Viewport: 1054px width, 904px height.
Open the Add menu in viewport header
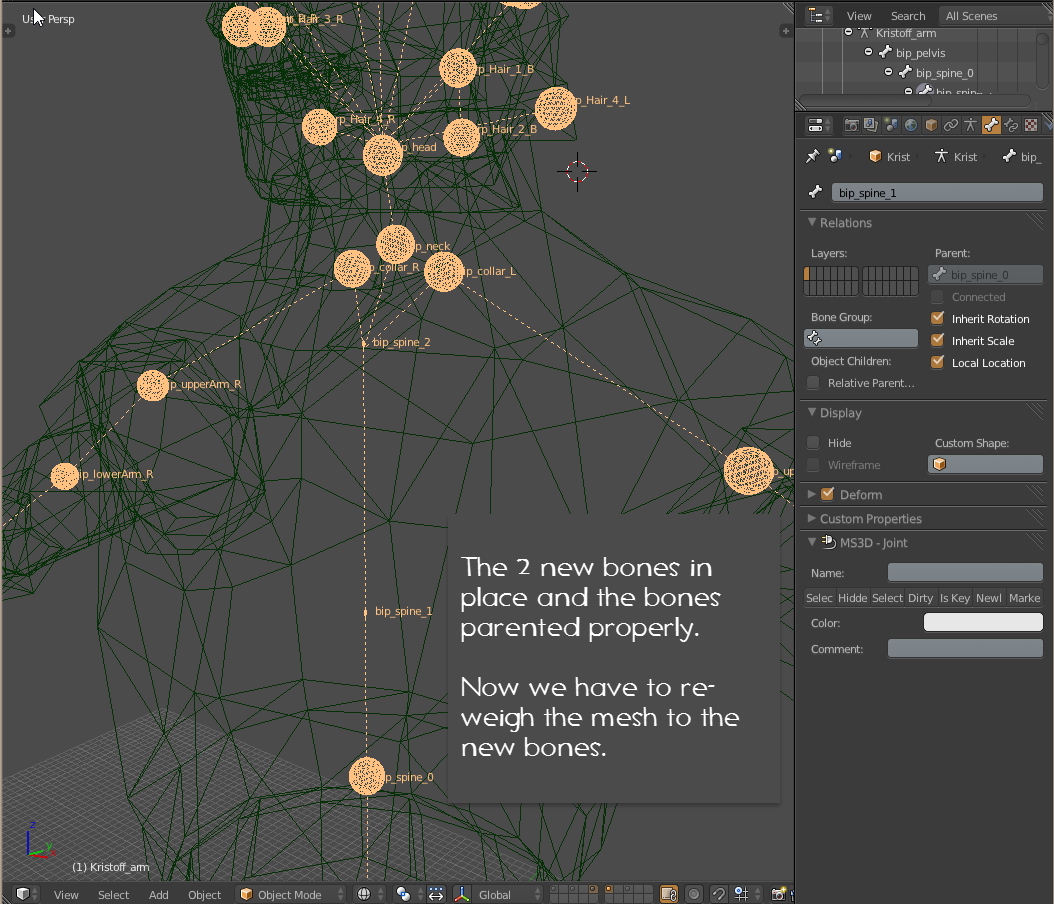159,895
